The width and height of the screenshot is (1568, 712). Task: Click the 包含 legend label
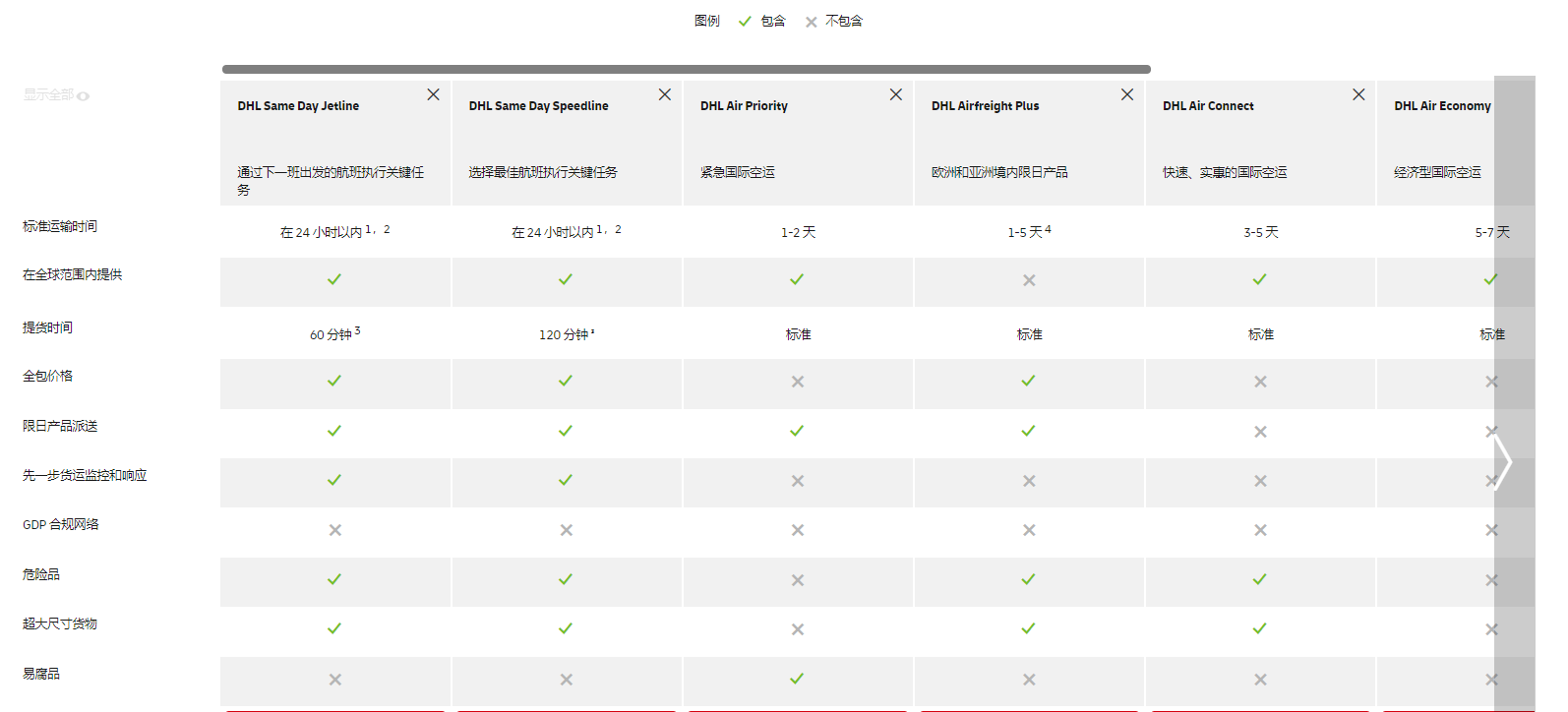coord(773,21)
